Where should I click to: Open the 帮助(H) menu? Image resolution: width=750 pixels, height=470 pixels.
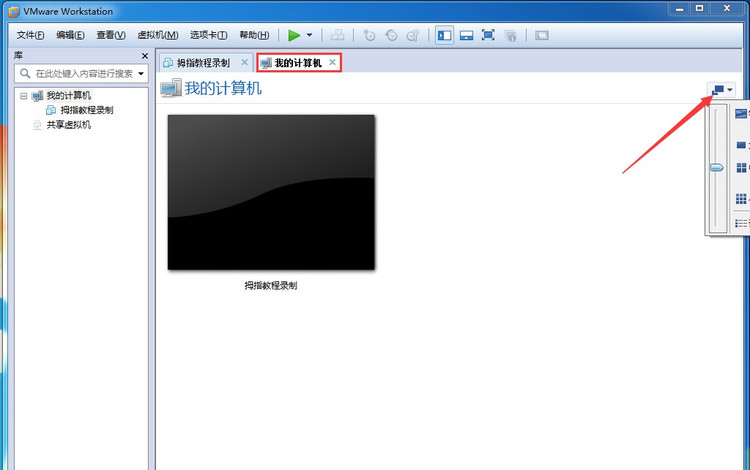pyautogui.click(x=254, y=35)
